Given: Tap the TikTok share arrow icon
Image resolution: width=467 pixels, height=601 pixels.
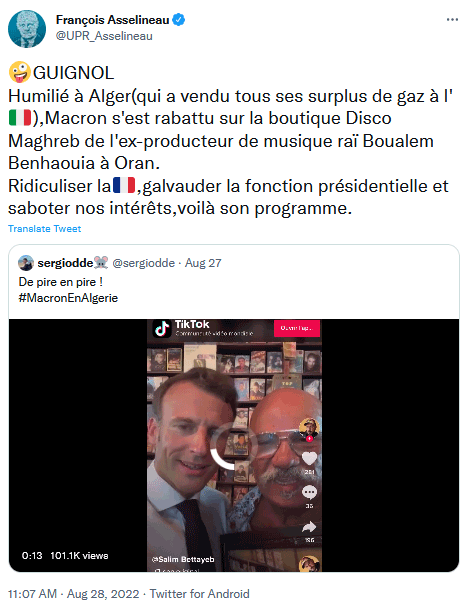Looking at the screenshot, I should tap(309, 527).
